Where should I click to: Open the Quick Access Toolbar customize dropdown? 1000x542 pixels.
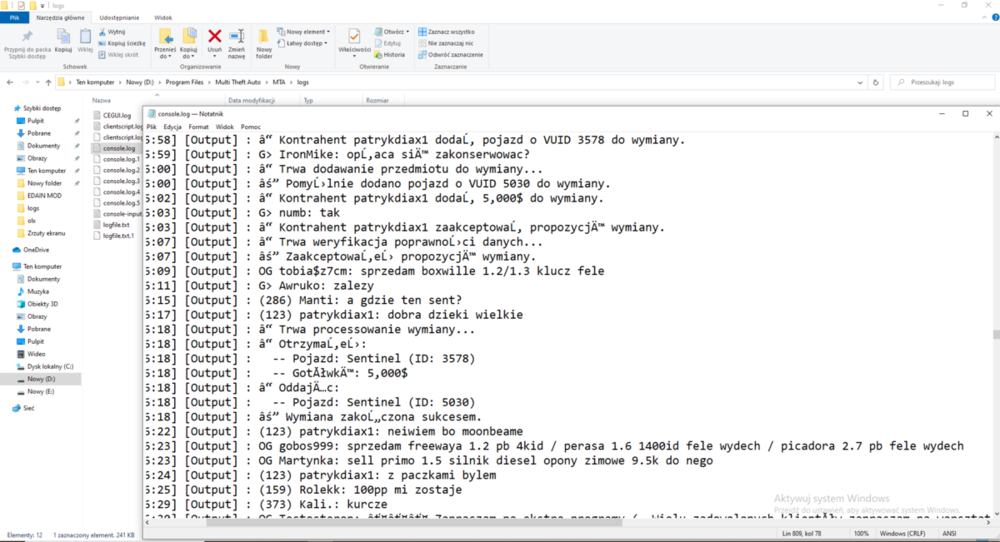tap(43, 6)
